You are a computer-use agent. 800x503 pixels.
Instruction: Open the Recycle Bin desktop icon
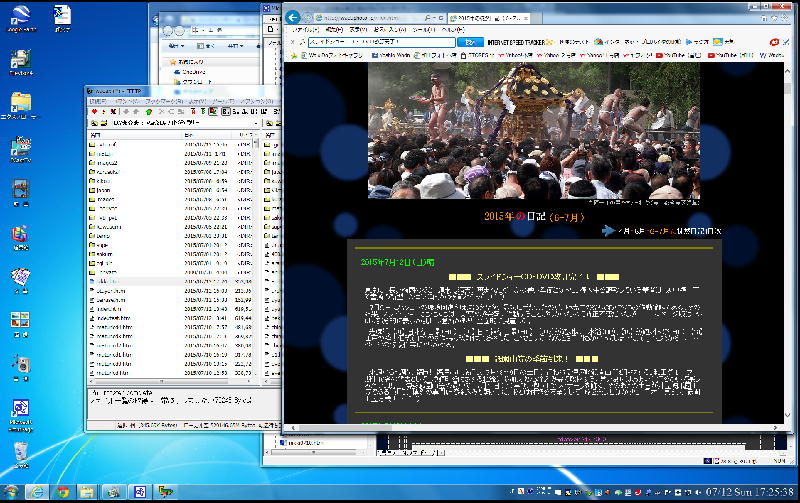21,455
